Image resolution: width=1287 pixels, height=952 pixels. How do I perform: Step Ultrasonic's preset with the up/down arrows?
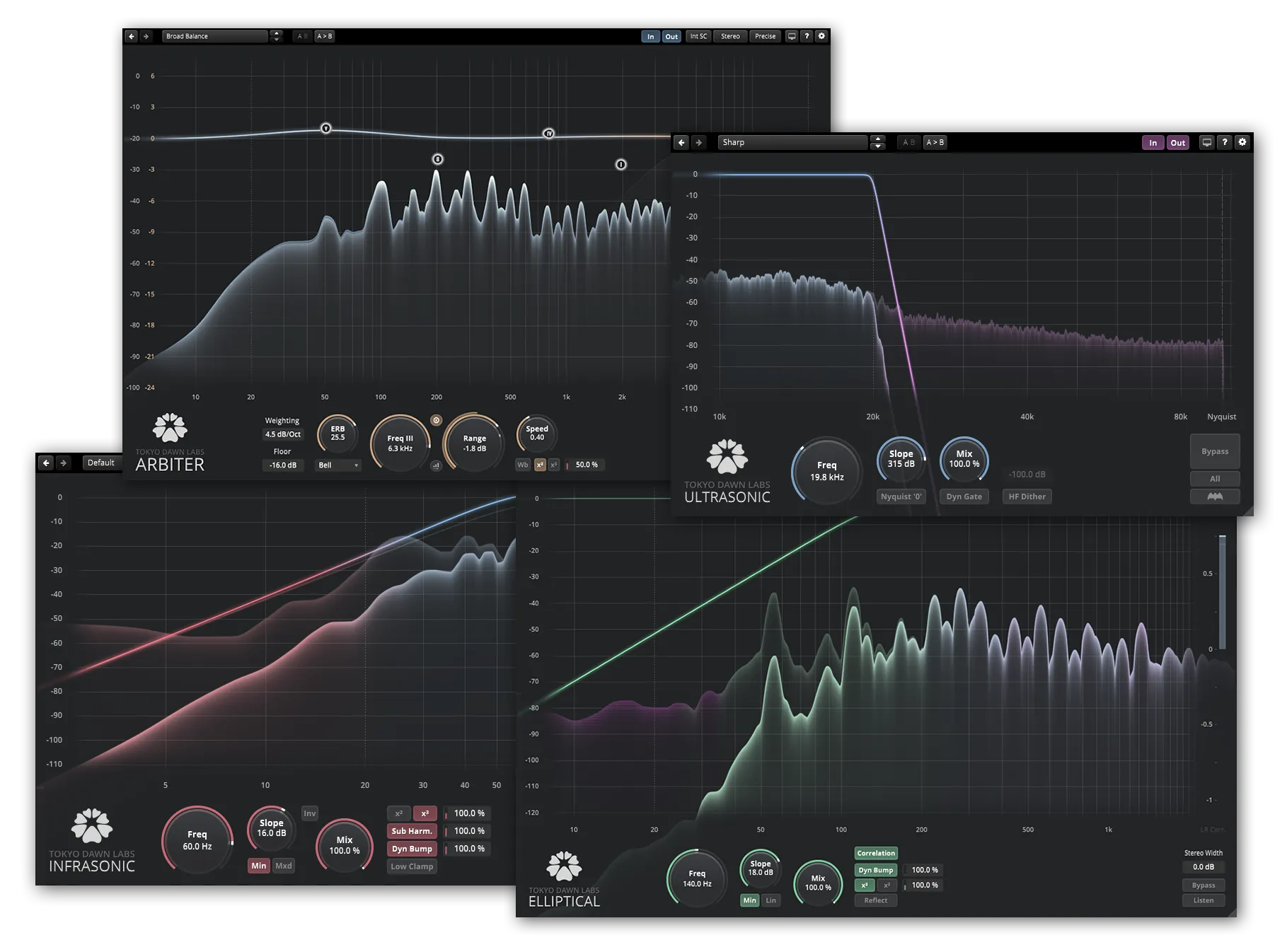877,142
